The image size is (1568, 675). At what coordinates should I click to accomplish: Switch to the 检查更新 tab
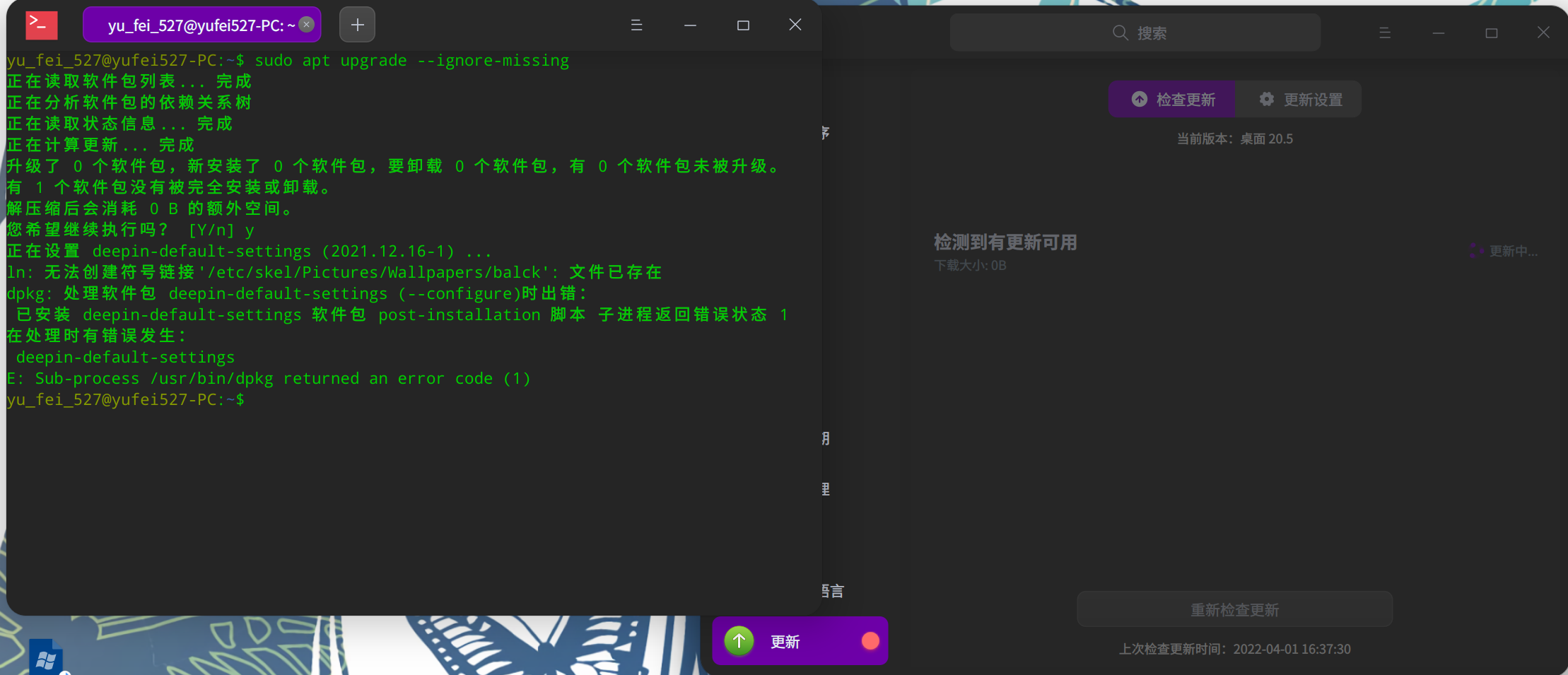(1172, 99)
